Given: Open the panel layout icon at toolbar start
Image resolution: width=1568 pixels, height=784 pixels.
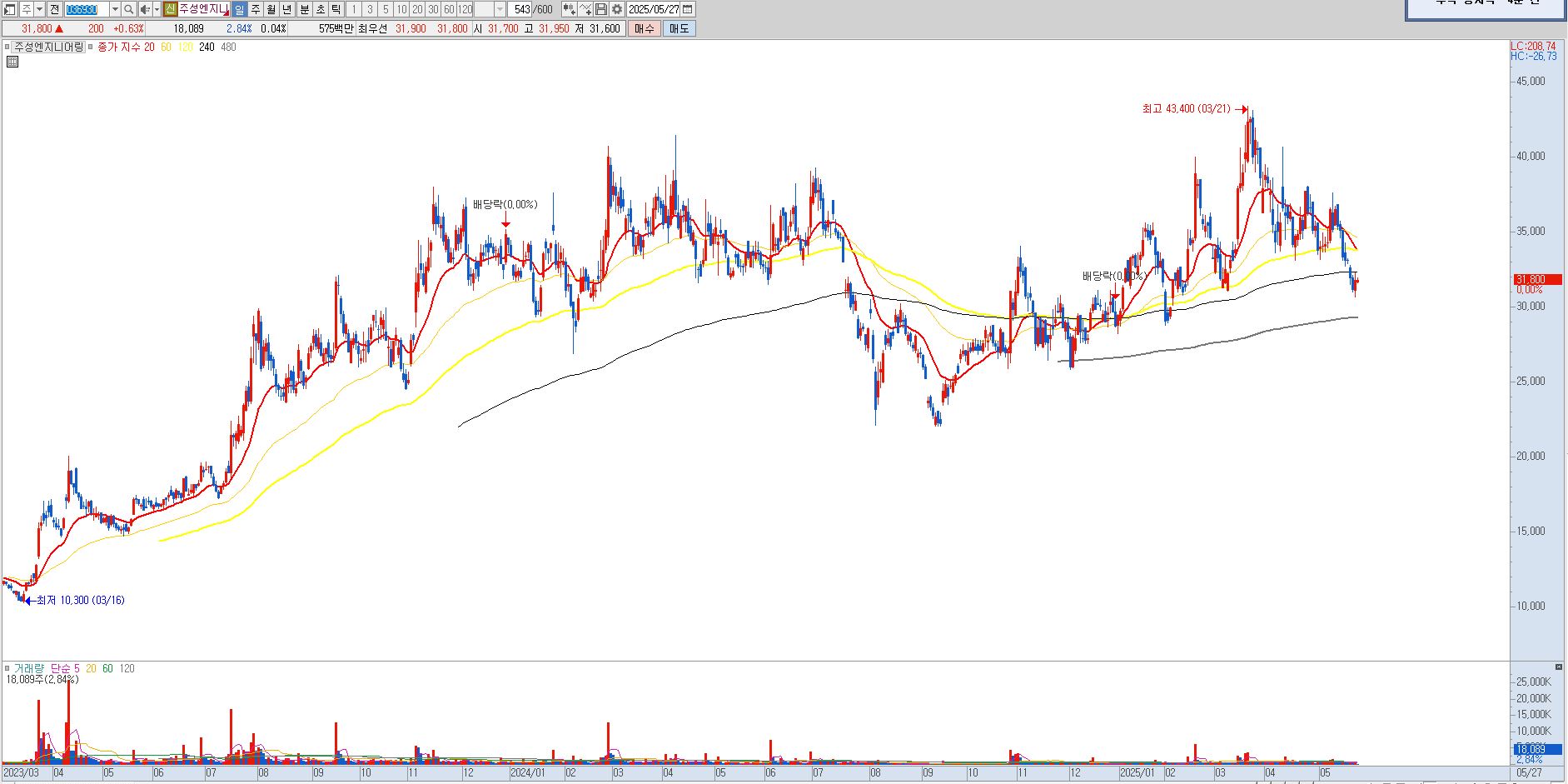Looking at the screenshot, I should 10,9.
